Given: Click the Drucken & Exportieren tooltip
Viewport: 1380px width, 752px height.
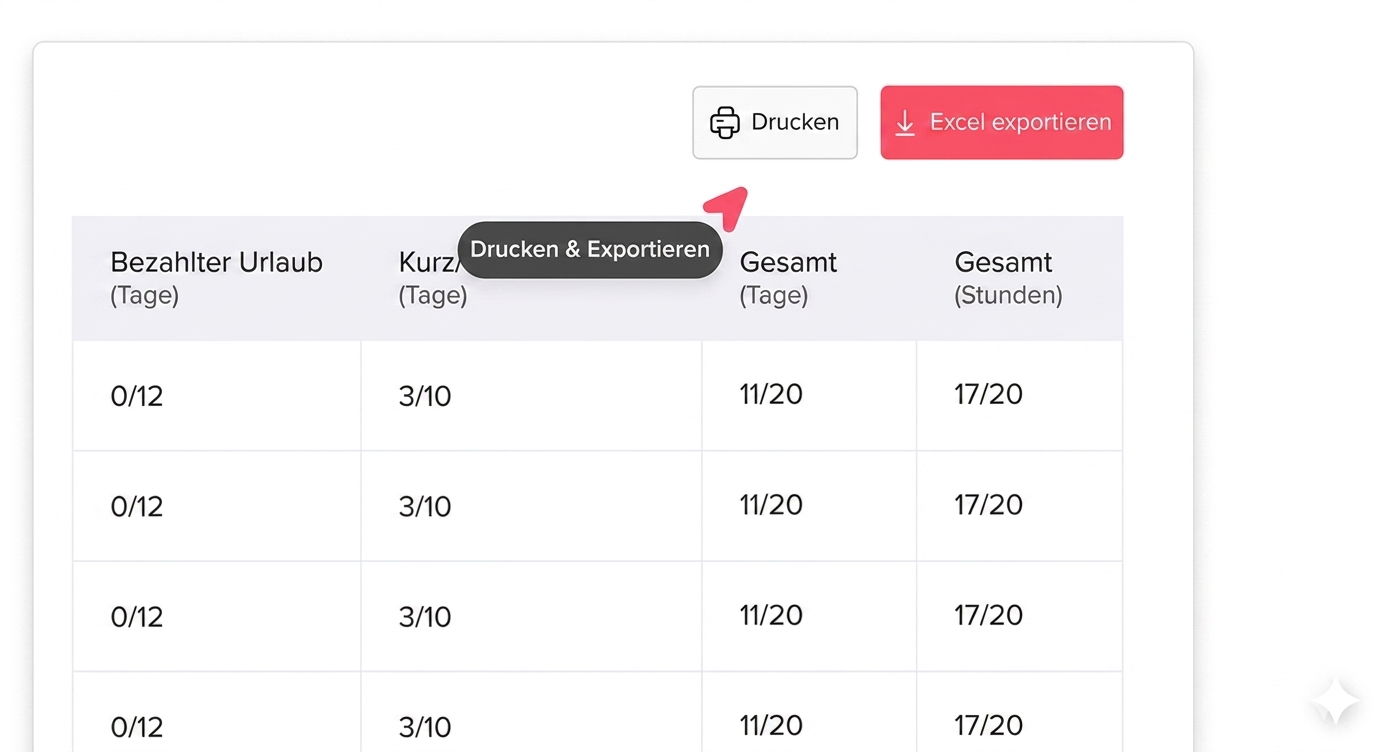Looking at the screenshot, I should (589, 250).
